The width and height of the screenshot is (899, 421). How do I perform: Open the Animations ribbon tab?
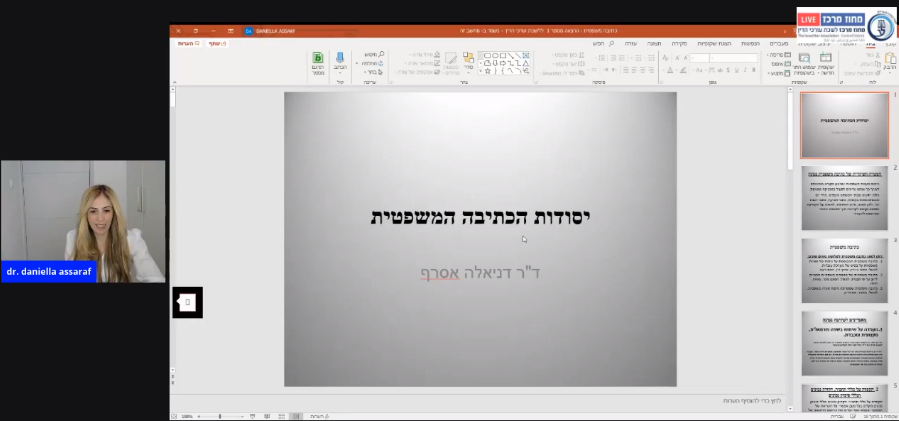(750, 44)
